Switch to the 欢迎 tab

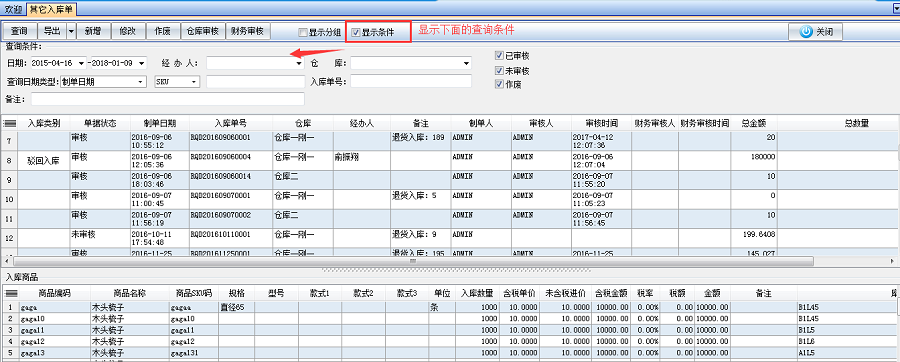tap(13, 9)
